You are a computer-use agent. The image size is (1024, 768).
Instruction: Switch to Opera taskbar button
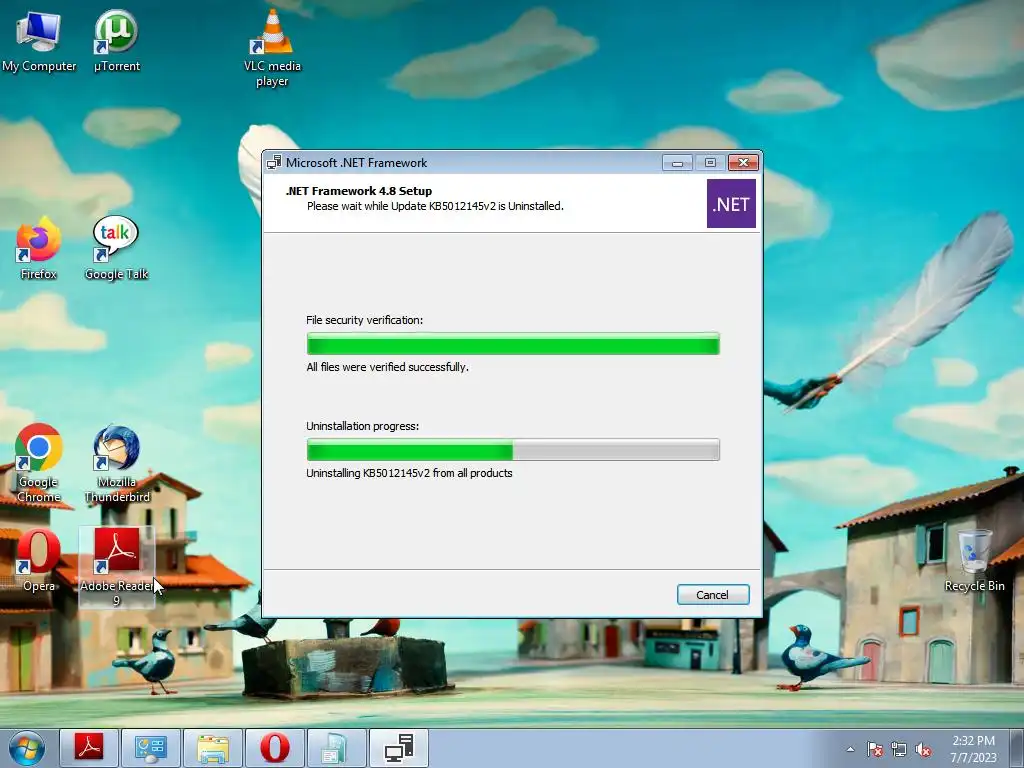point(275,748)
